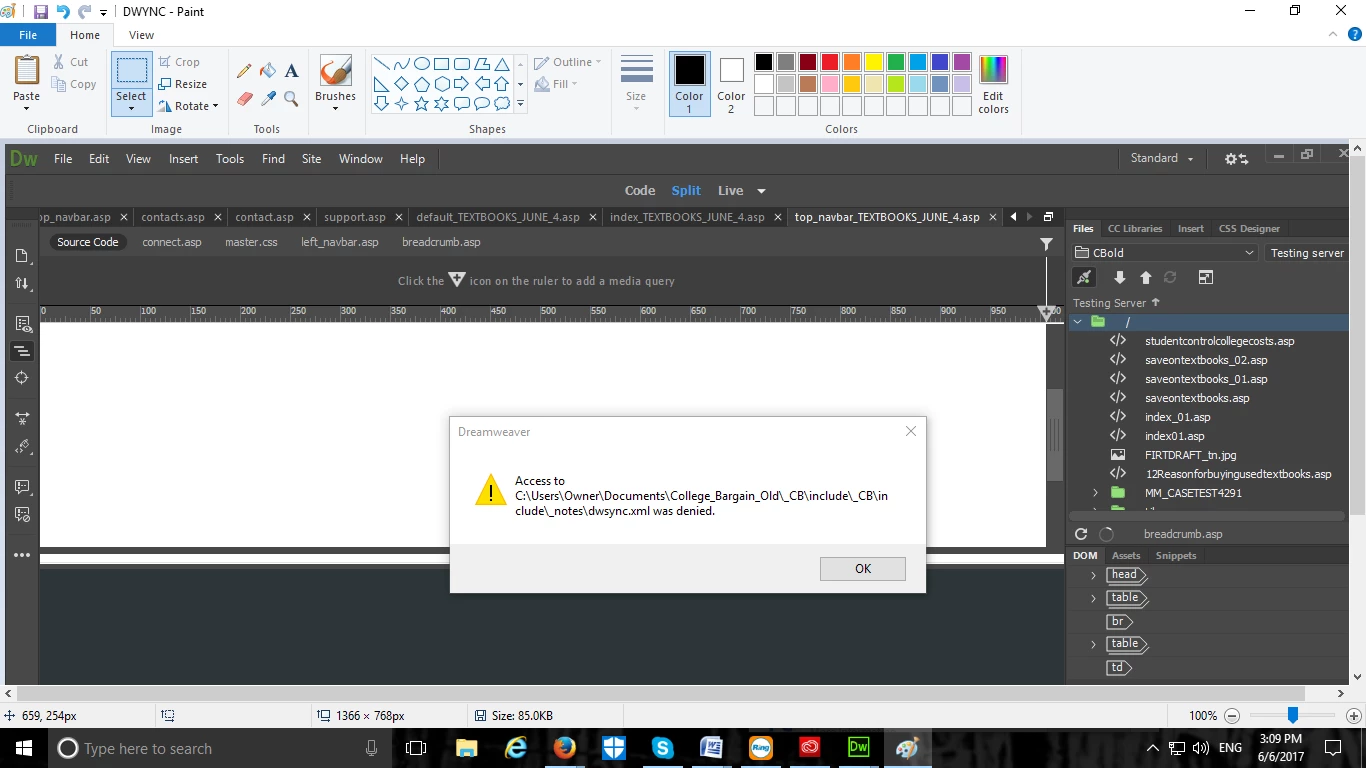Image resolution: width=1366 pixels, height=768 pixels.
Task: Choose the black swatch in the color palette
Action: (x=764, y=62)
